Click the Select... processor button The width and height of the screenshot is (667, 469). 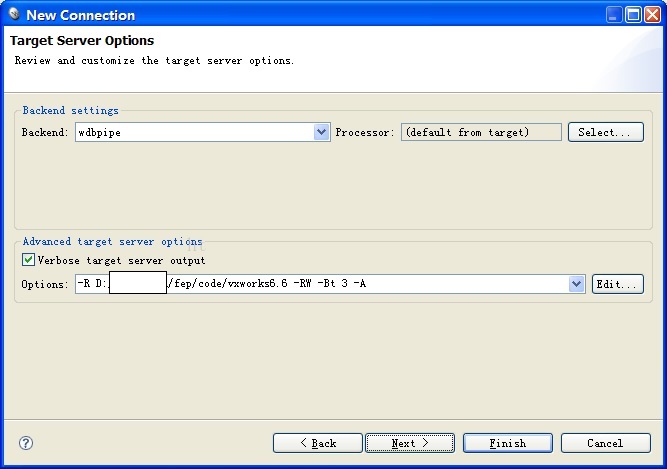coord(606,132)
